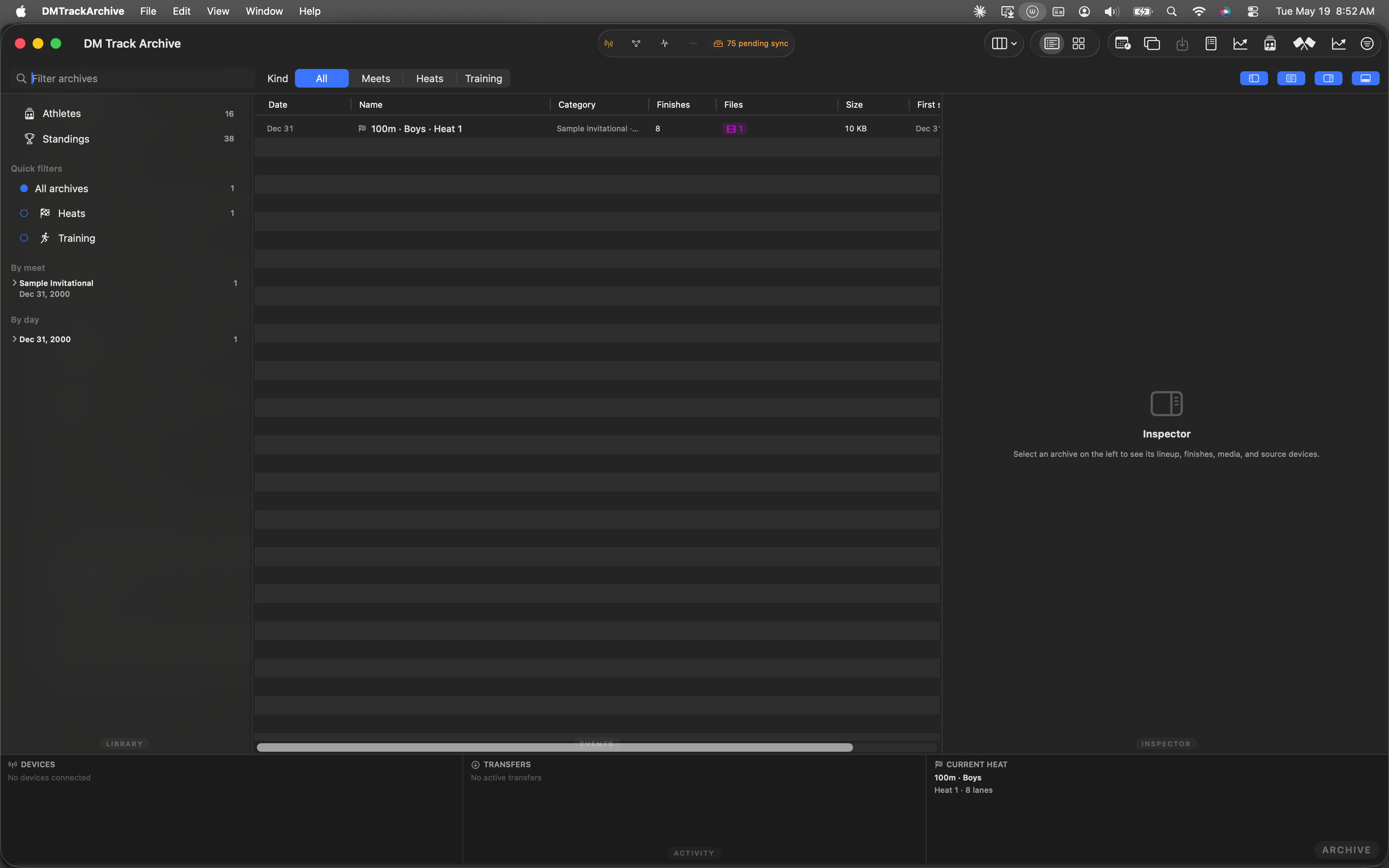Open the View menu

[217, 11]
